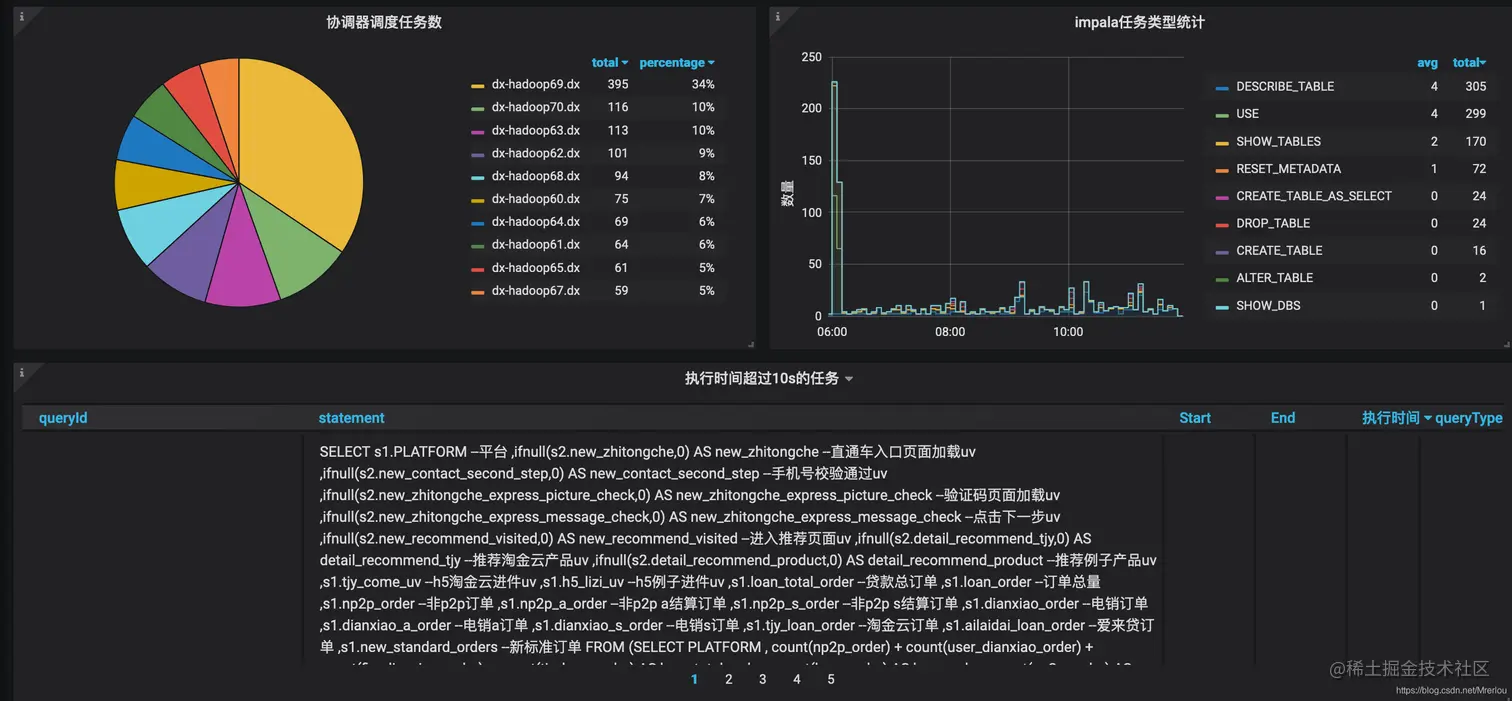Toggle CREATE_TABLE series via legend label
The height and width of the screenshot is (701, 1512).
[x=1279, y=250]
